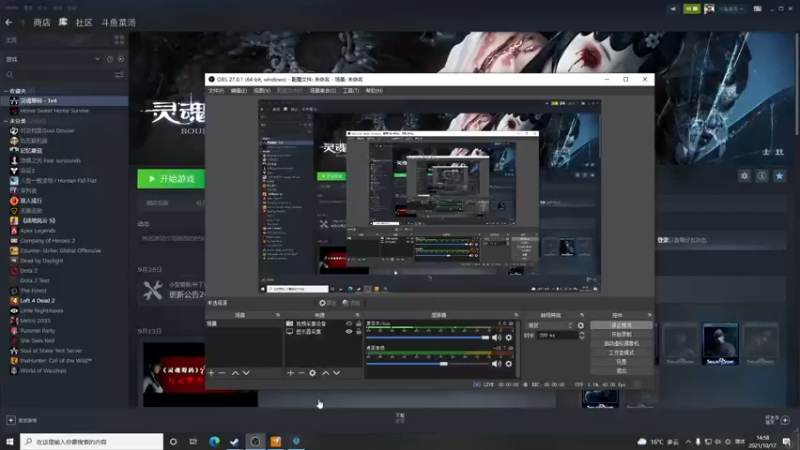800x450 pixels.
Task: Move source down in OBS Sources panel
Action: click(337, 373)
